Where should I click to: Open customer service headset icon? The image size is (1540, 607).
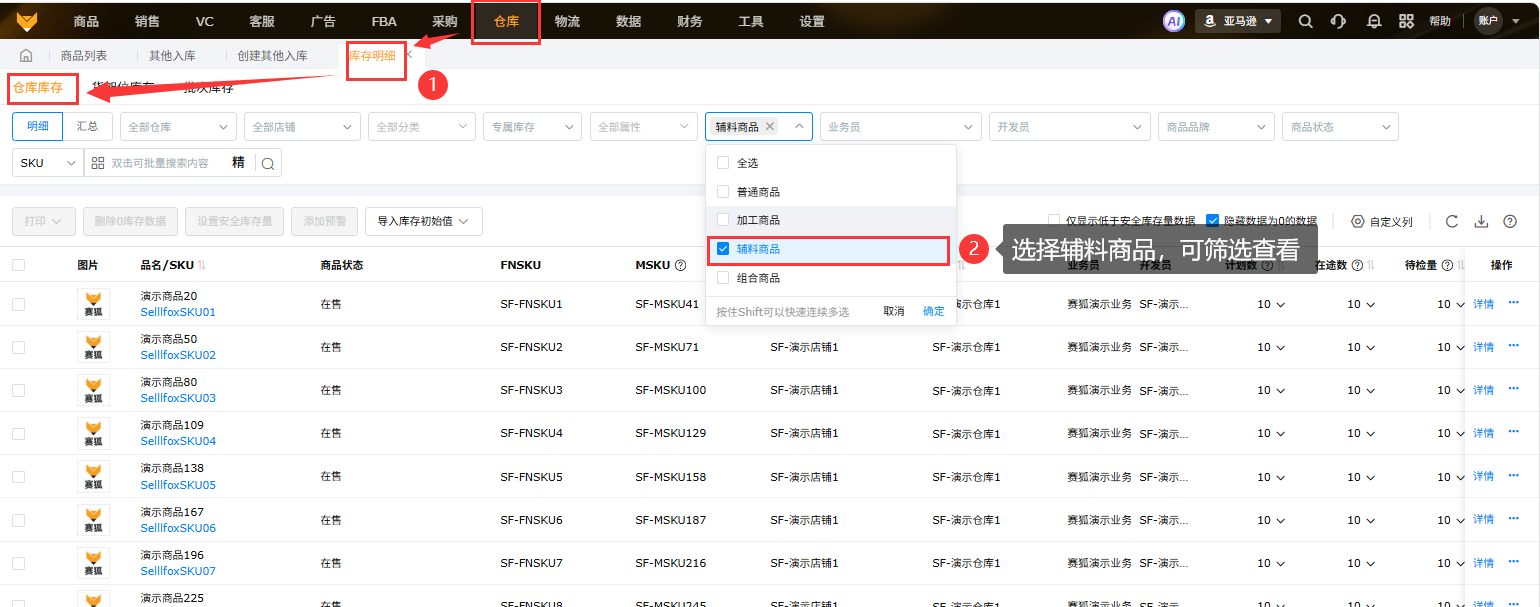click(1338, 21)
